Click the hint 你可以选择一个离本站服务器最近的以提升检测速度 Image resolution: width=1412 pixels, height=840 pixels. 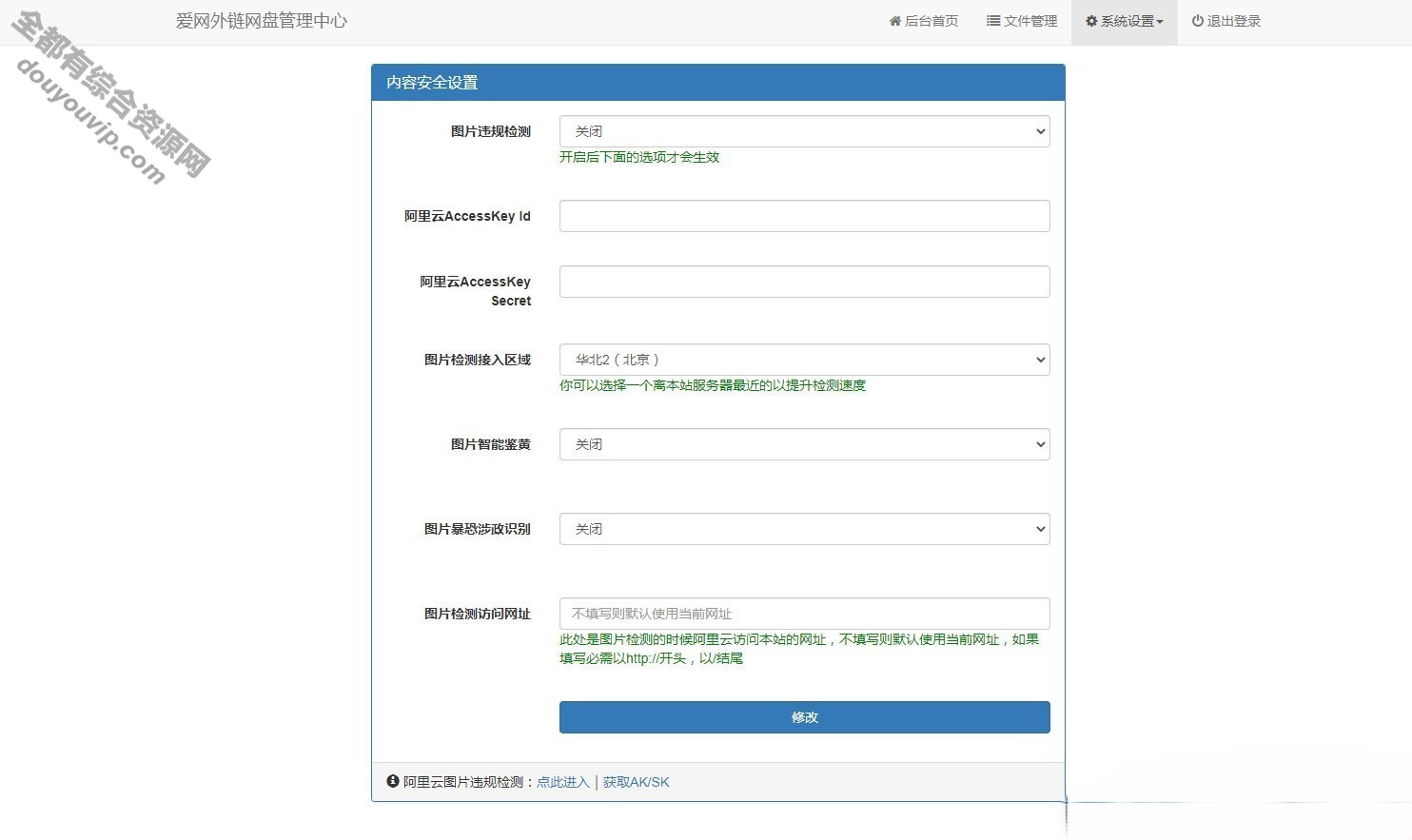pyautogui.click(x=713, y=385)
